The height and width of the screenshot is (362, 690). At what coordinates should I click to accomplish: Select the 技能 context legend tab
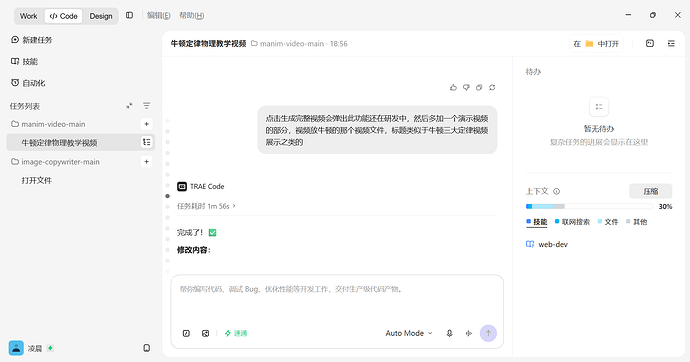click(537, 222)
